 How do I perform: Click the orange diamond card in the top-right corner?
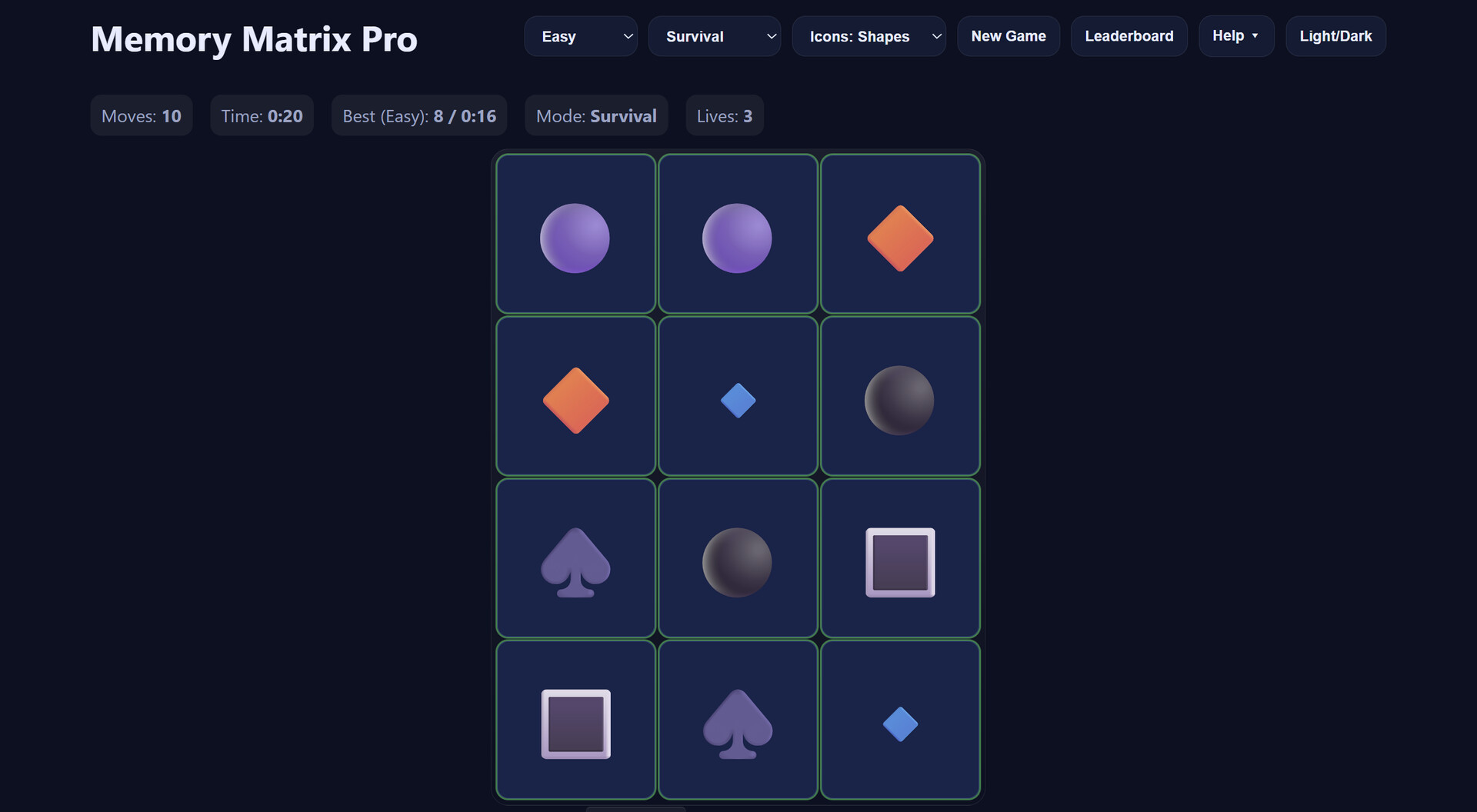coord(899,234)
